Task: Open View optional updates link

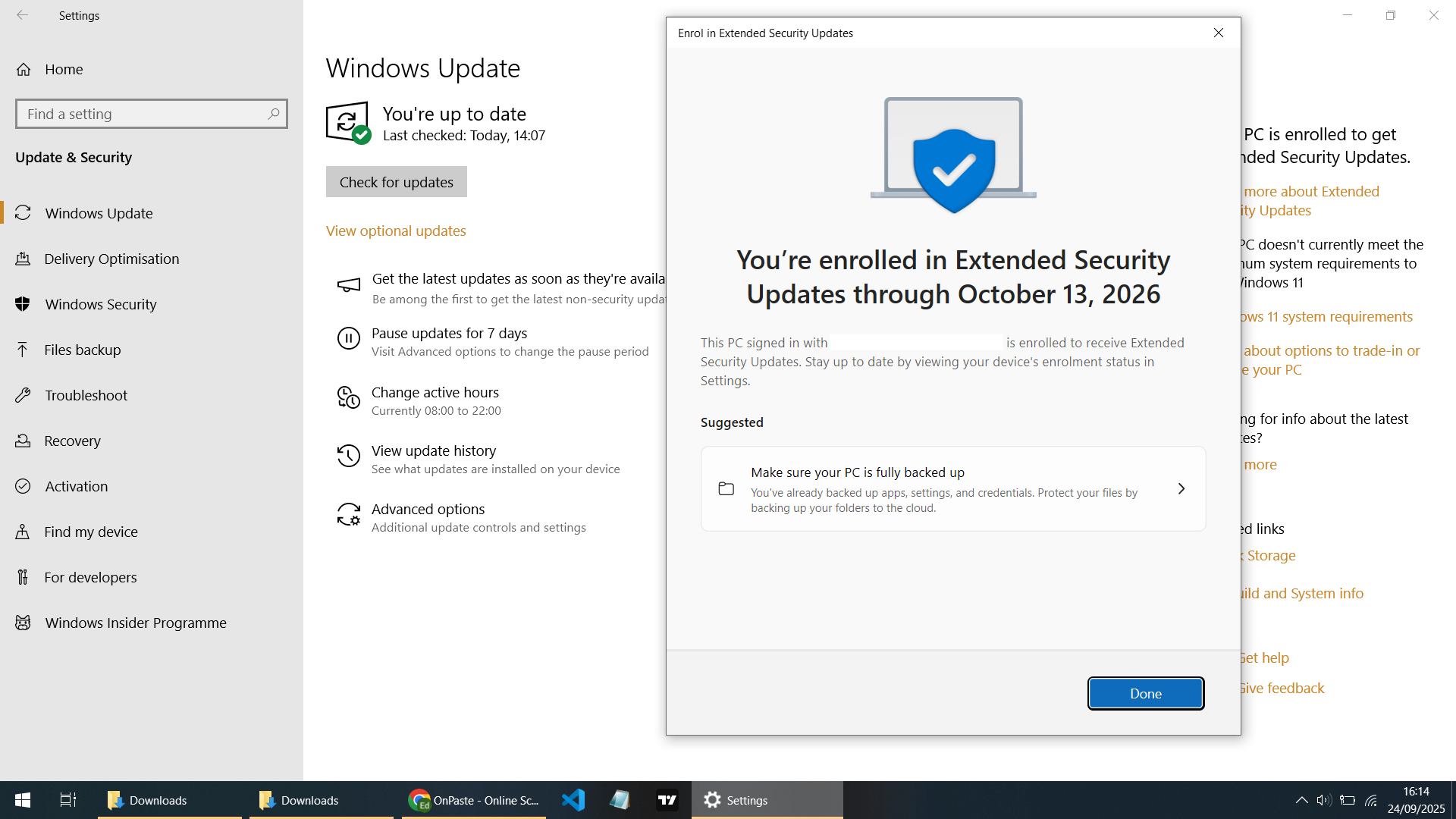Action: pyautogui.click(x=396, y=231)
